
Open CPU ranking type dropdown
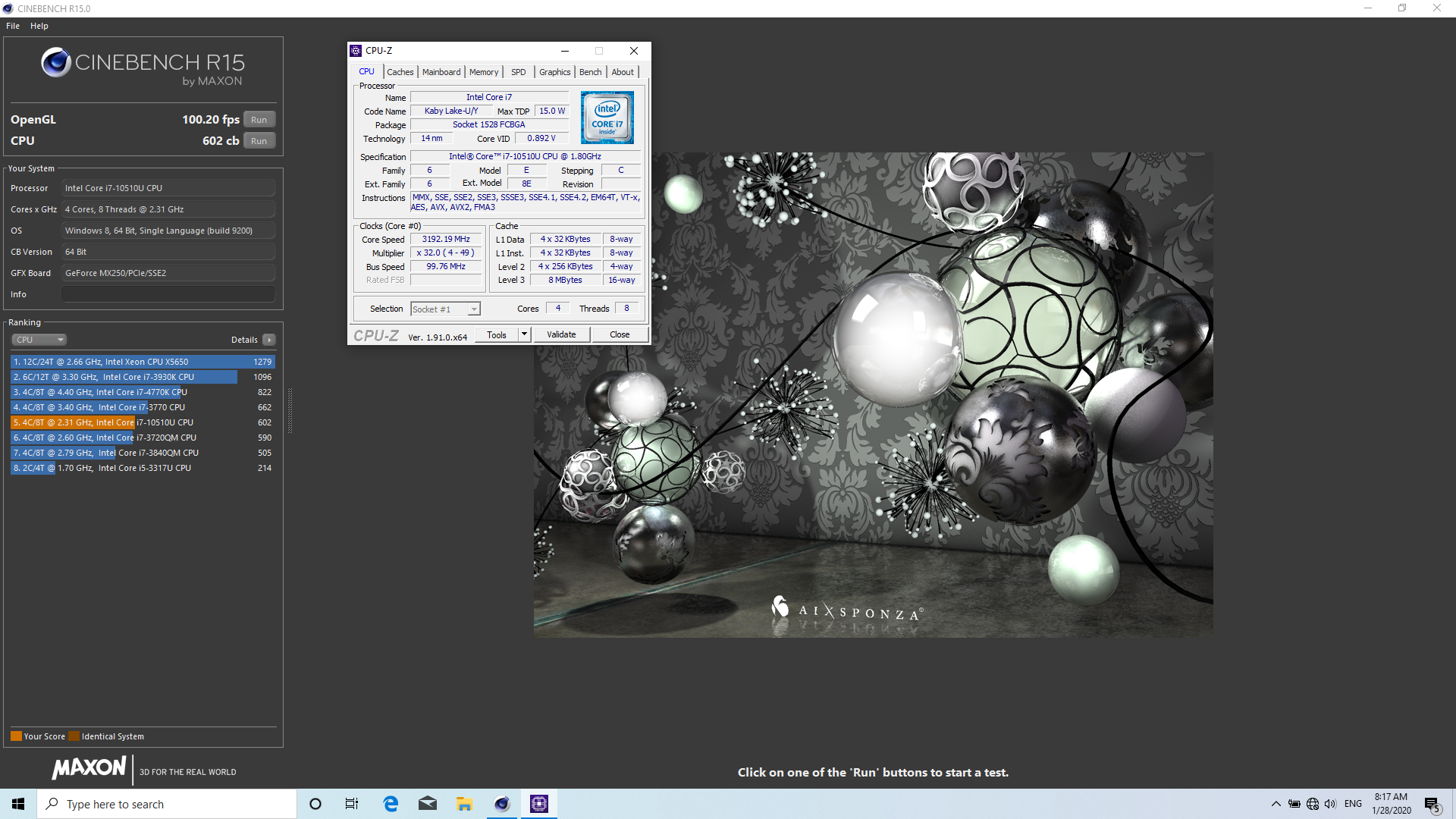point(39,340)
